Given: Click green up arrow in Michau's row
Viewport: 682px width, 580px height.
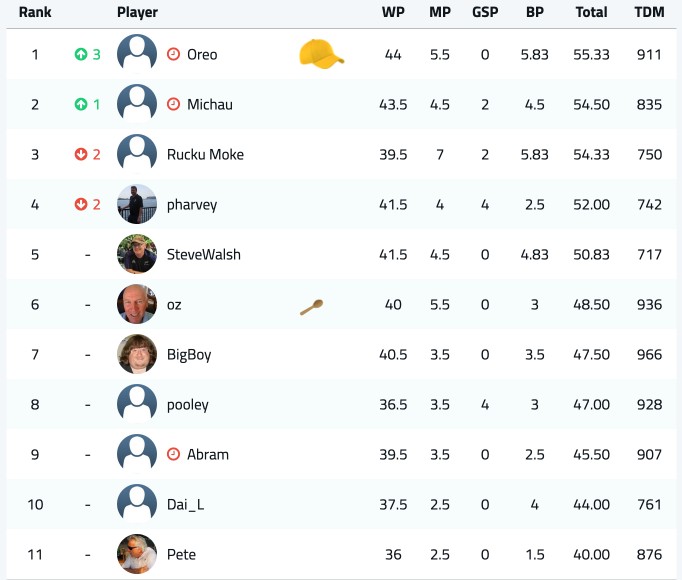Looking at the screenshot, I should (80, 104).
